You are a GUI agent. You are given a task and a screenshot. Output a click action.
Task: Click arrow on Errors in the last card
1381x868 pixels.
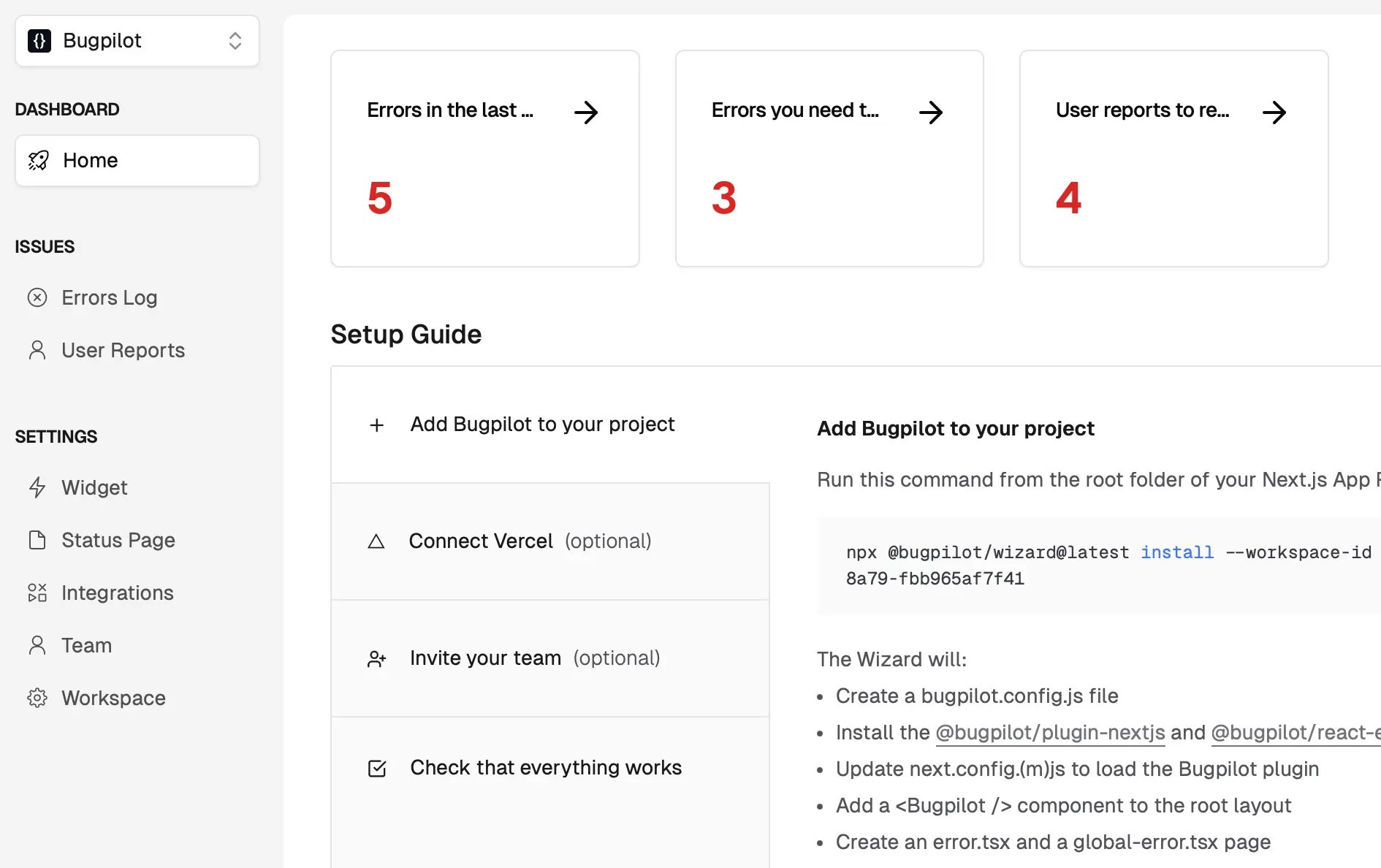coord(586,113)
